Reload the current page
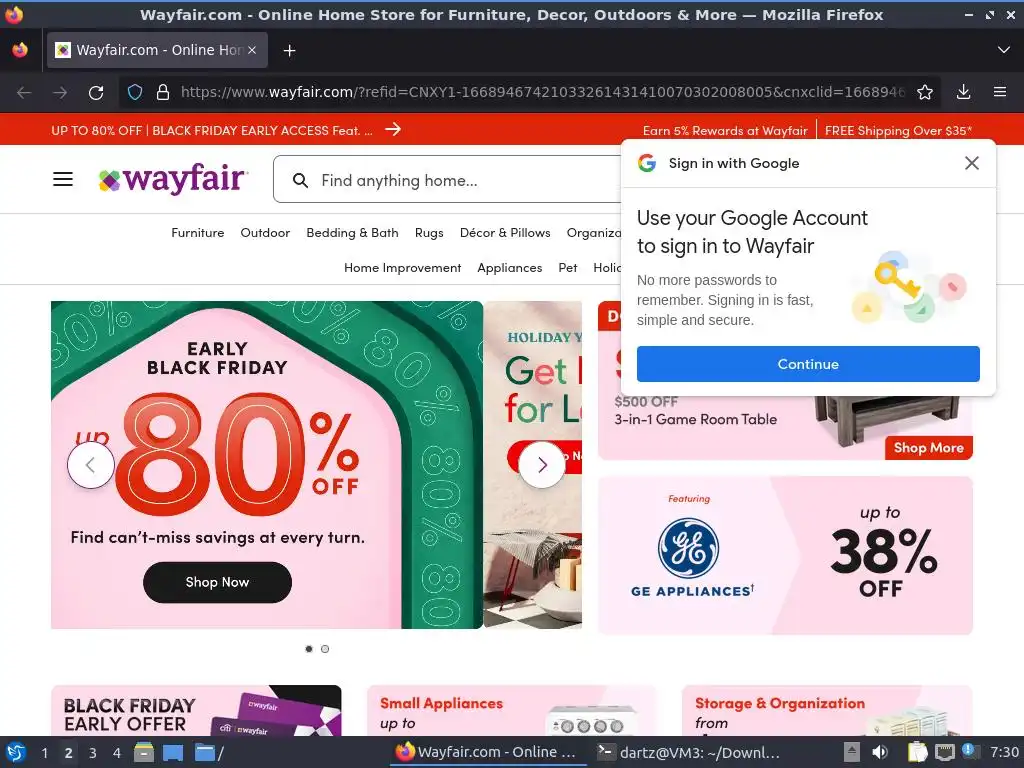The width and height of the screenshot is (1024, 768). 96,93
